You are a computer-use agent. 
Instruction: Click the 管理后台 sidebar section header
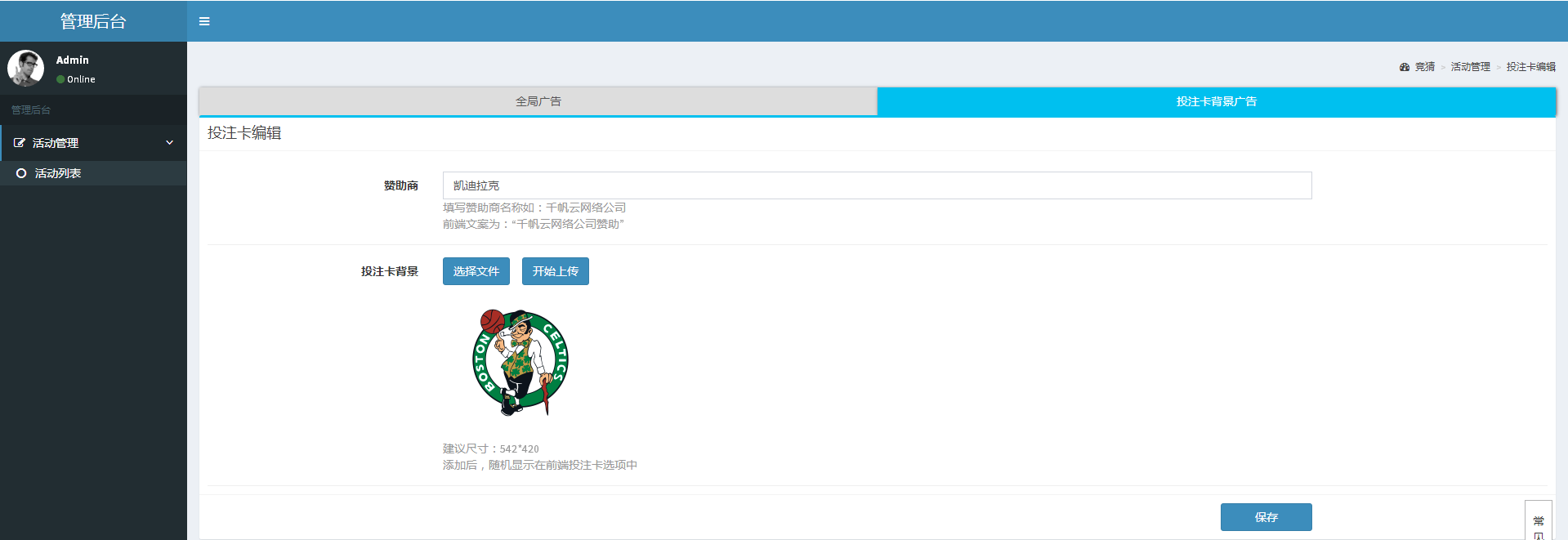click(31, 110)
